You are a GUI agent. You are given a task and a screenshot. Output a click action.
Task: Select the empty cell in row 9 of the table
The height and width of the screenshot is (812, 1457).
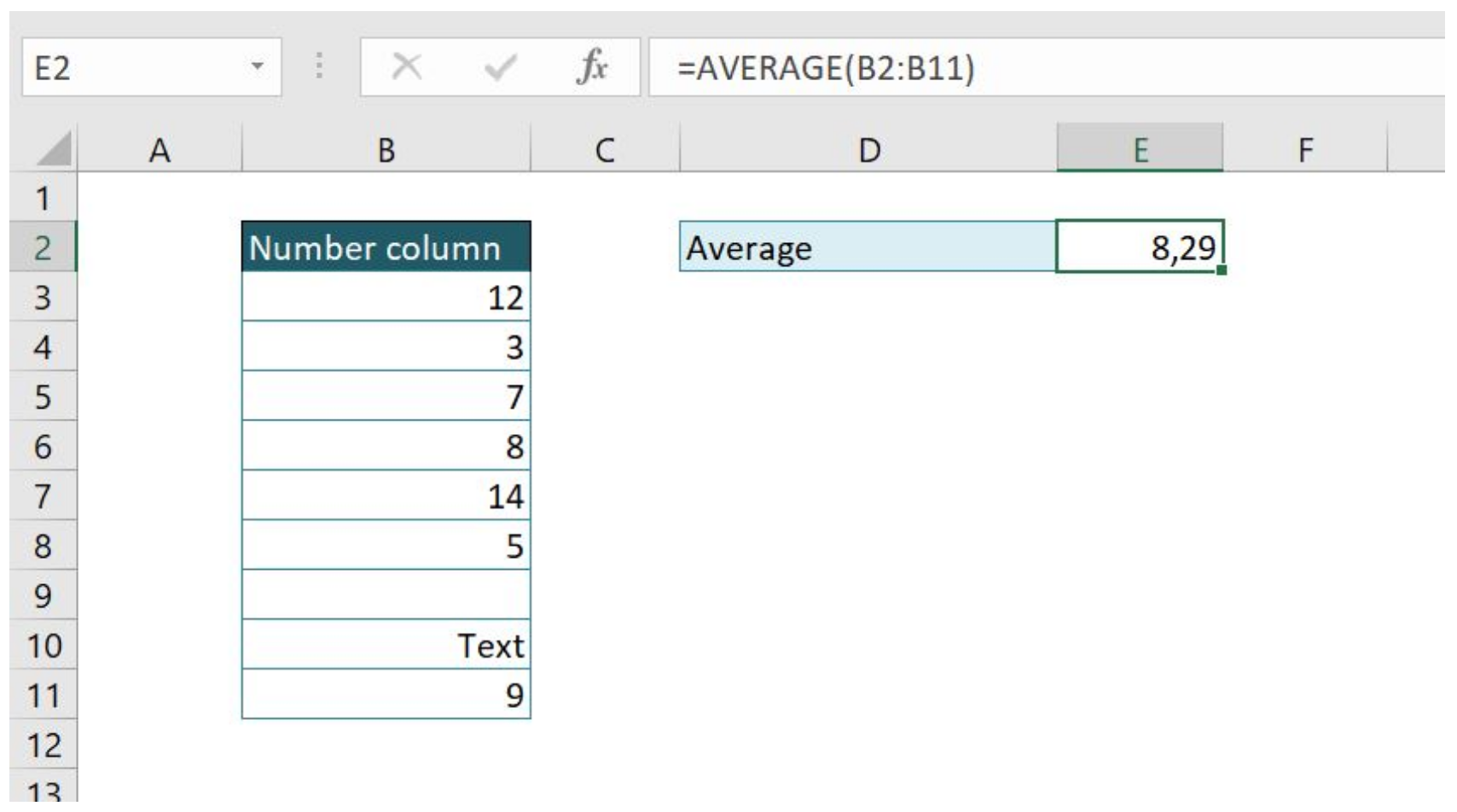coord(388,597)
